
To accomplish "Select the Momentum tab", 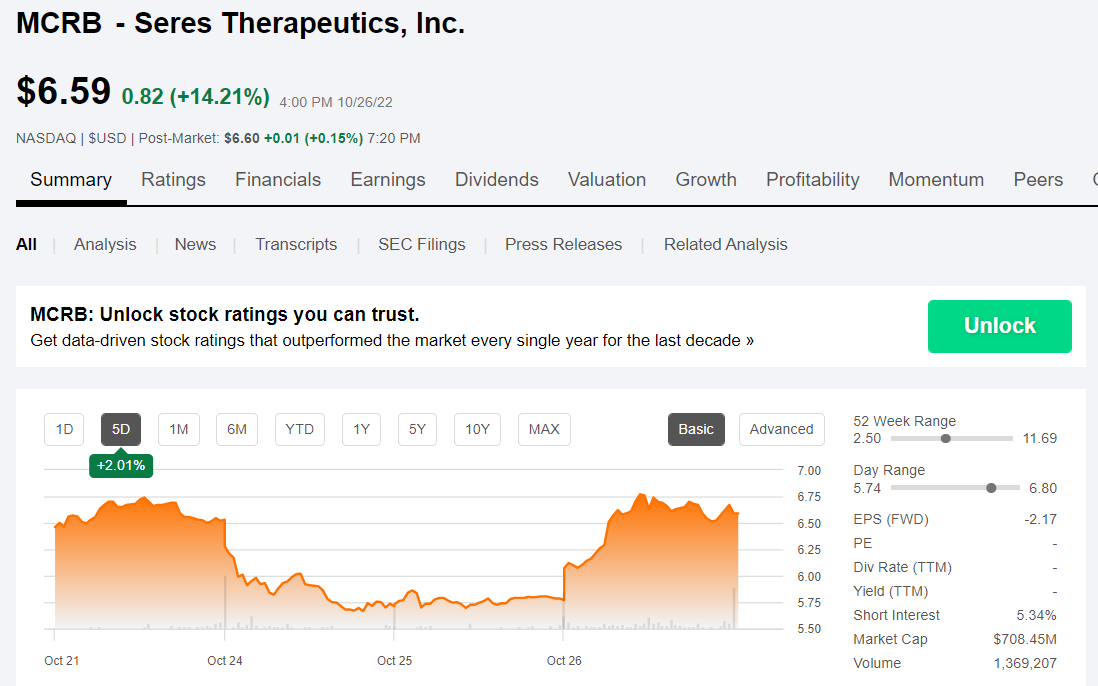I will [x=936, y=180].
